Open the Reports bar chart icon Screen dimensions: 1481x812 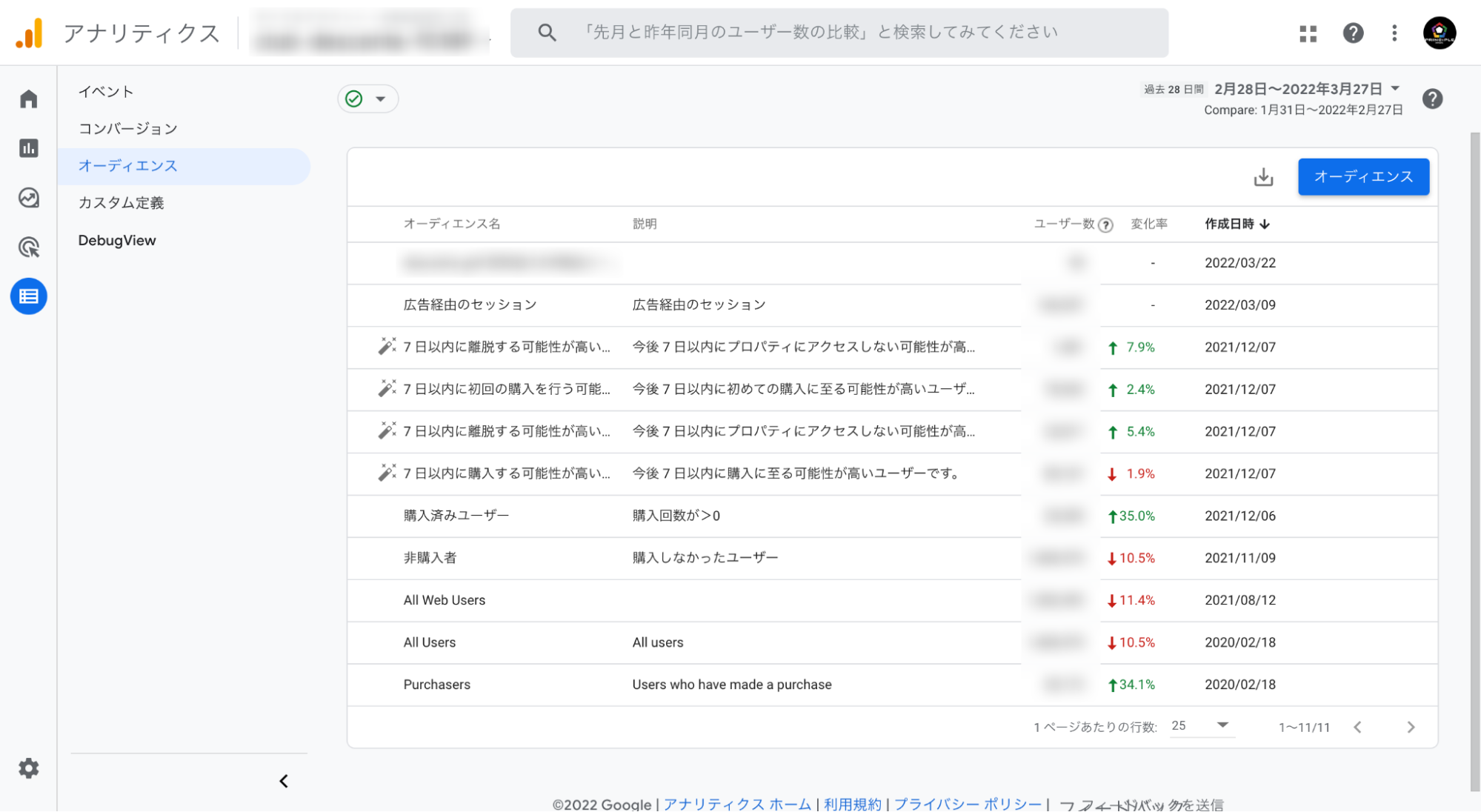pyautogui.click(x=28, y=148)
